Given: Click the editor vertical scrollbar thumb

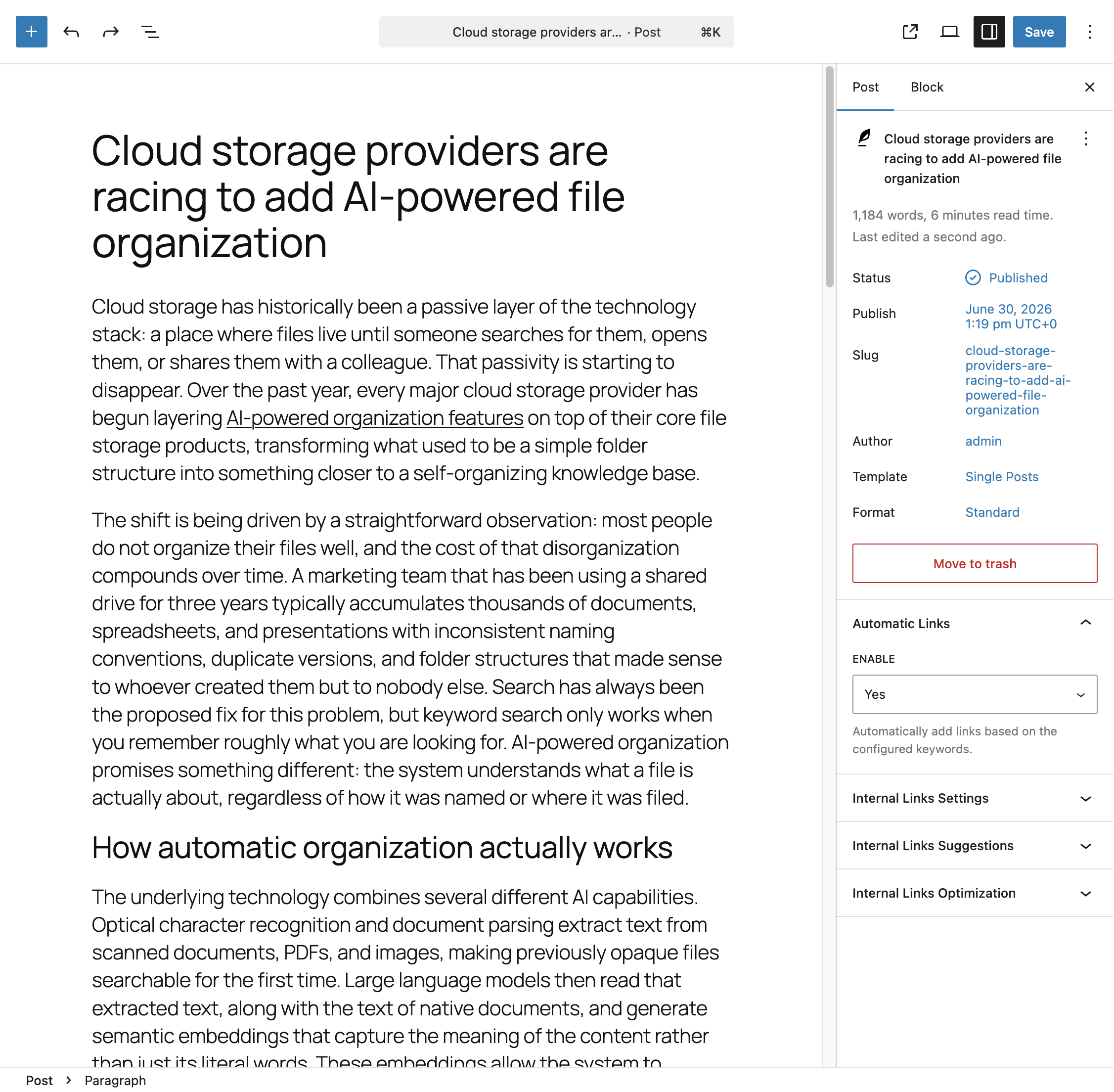Looking at the screenshot, I should coord(829,177).
